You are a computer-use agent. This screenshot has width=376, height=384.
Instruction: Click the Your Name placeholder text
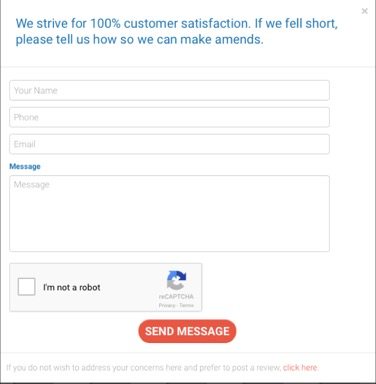click(x=36, y=90)
